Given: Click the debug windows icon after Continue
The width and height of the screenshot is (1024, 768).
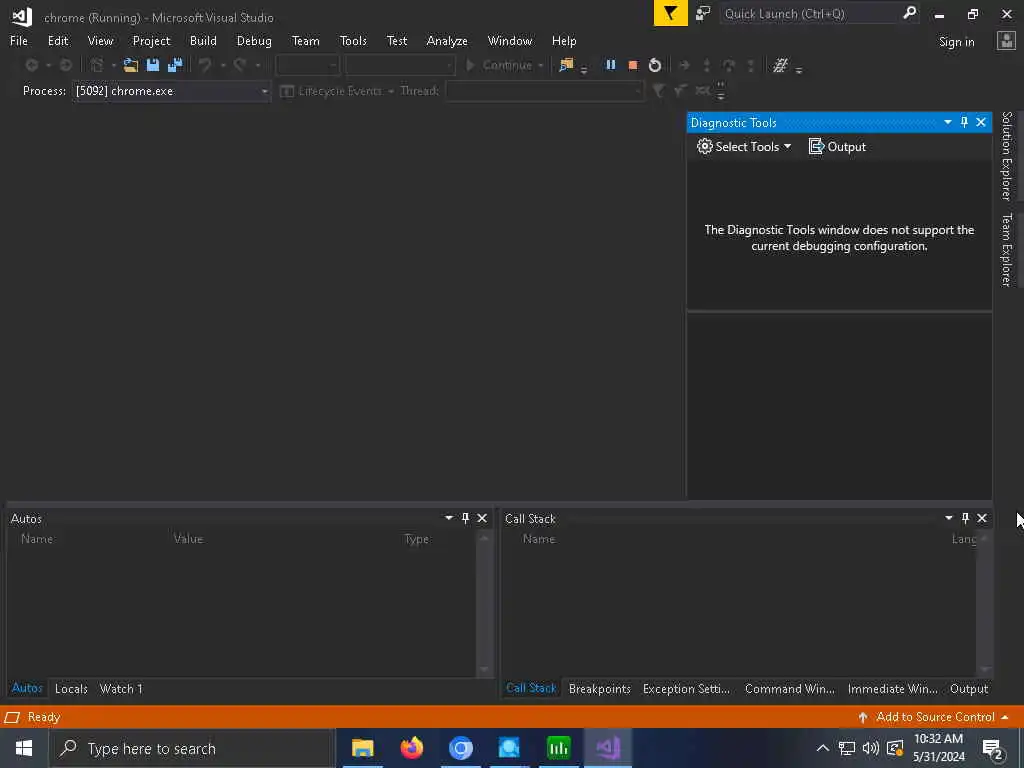Looking at the screenshot, I should pos(566,65).
